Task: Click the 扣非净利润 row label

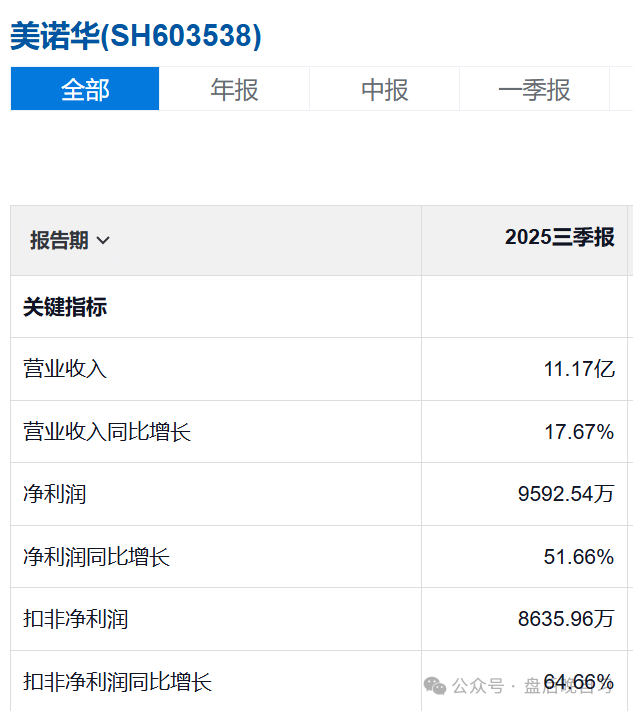Action: 76,619
